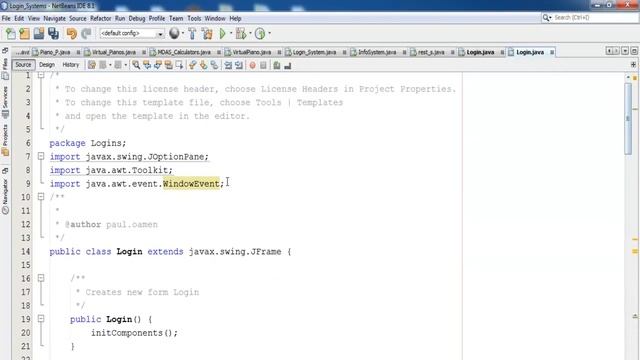The height and width of the screenshot is (360, 640).
Task: Show opened documents list dropdown
Action: pyautogui.click(x=625, y=51)
